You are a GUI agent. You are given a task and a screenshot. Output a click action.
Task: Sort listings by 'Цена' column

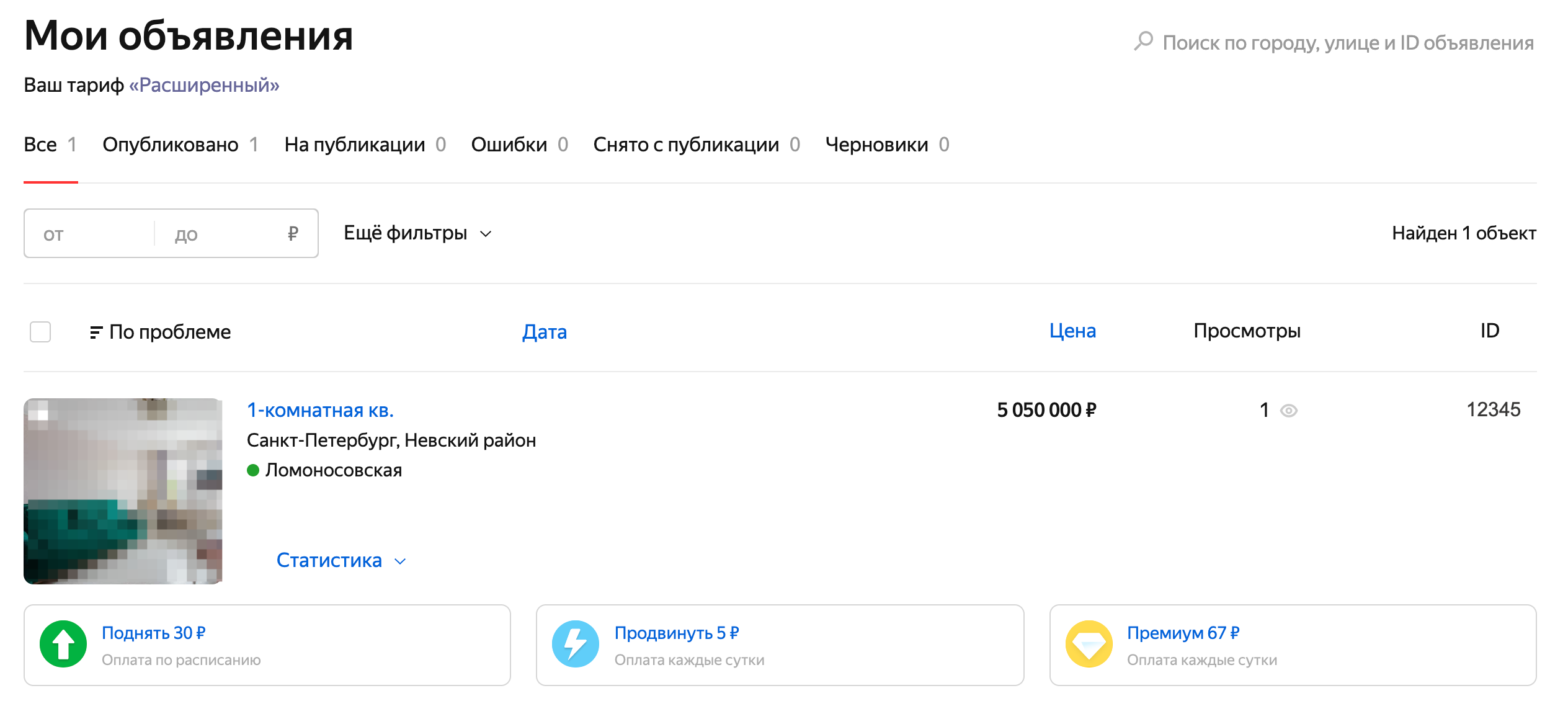1072,331
